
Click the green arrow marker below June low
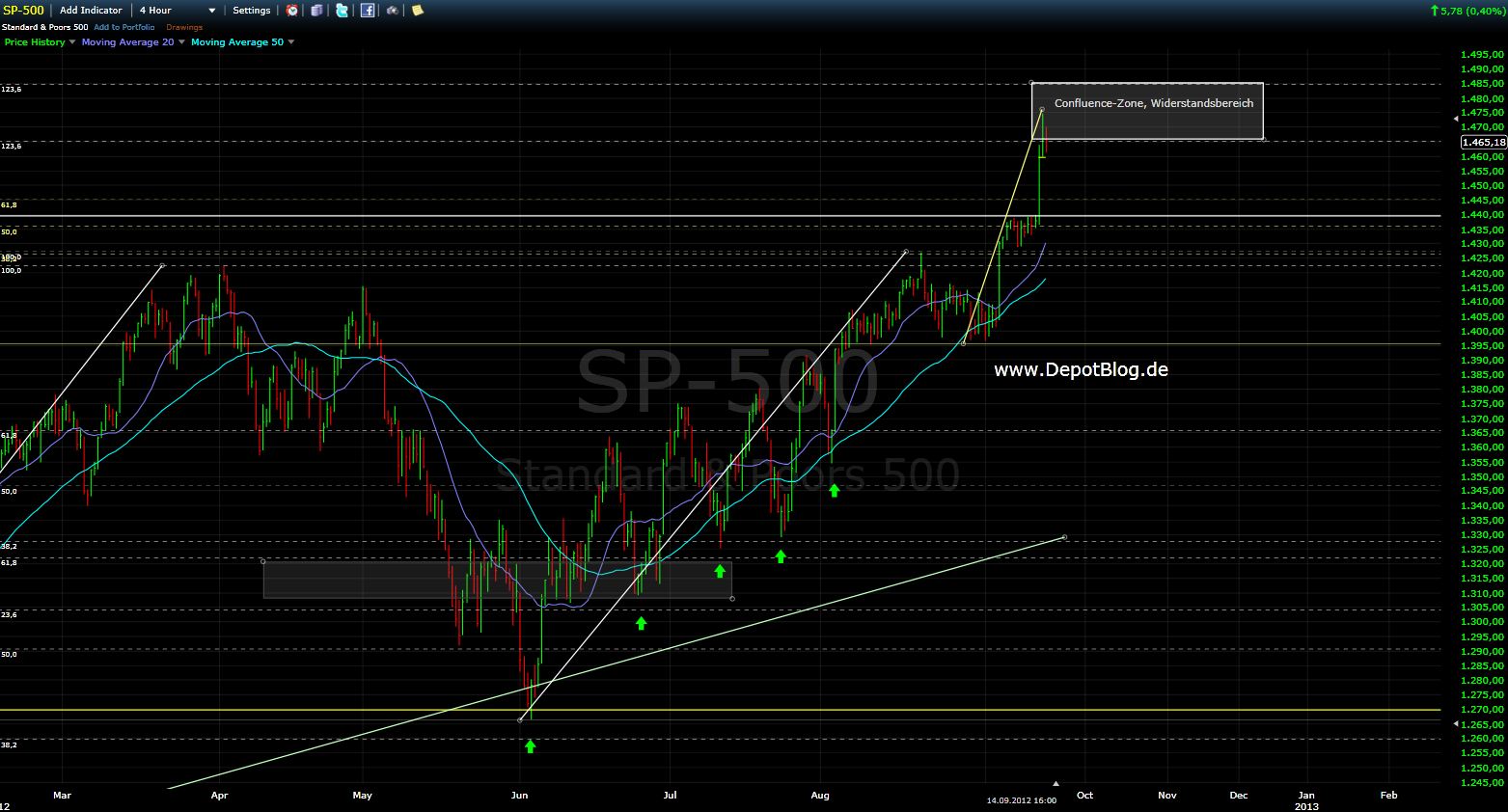click(x=530, y=745)
